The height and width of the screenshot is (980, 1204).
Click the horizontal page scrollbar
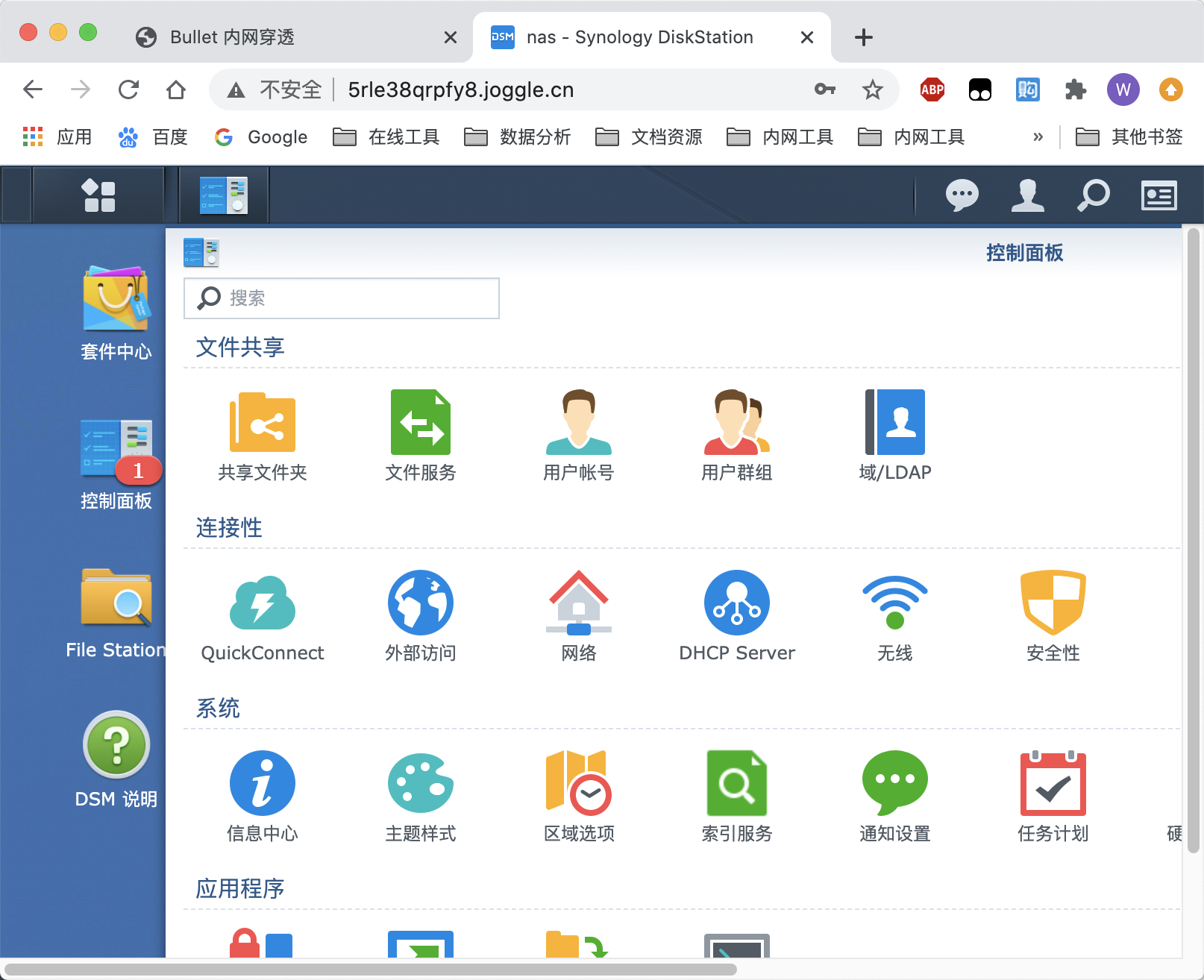371,970
